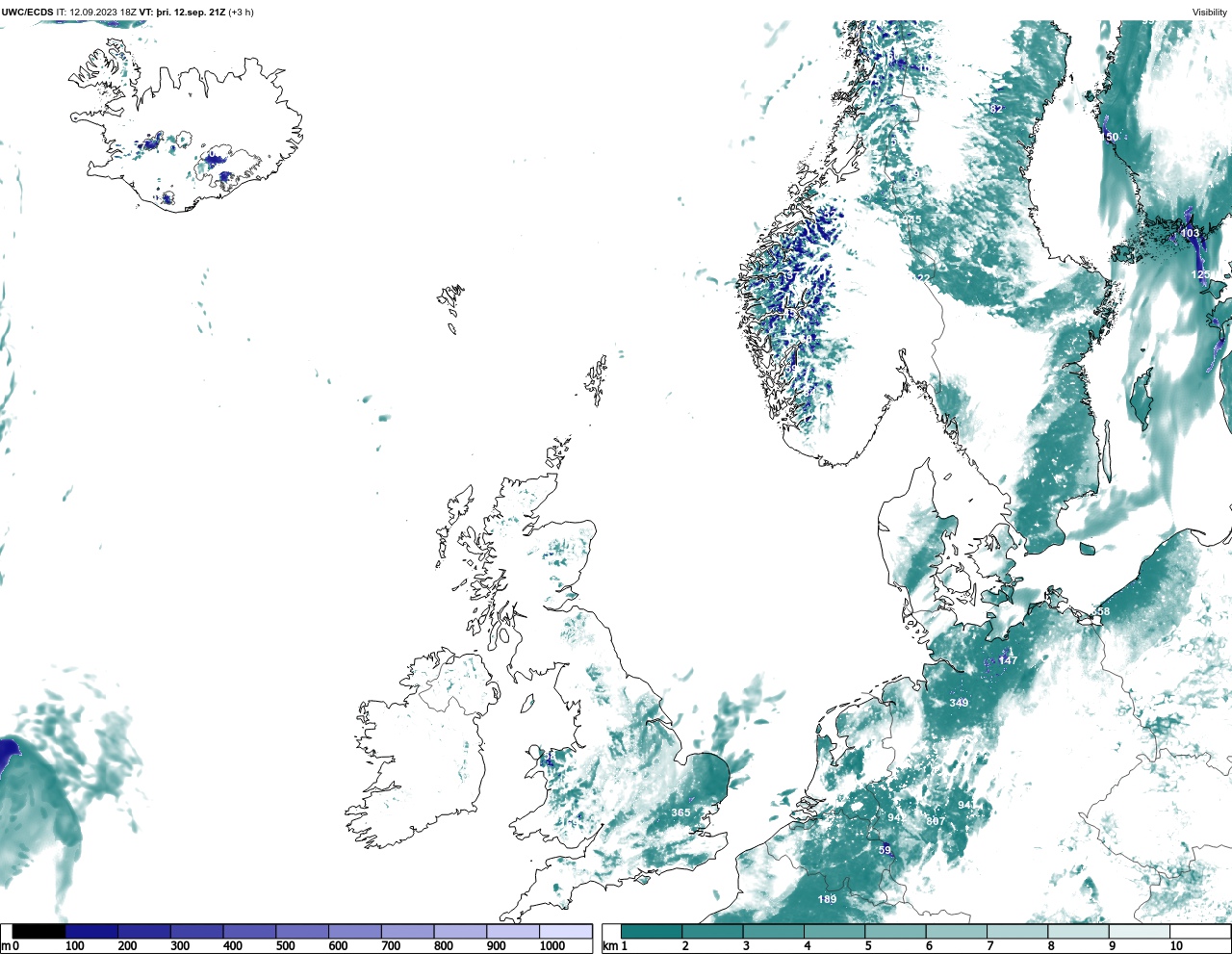Click the "658" value on the Baltic coast

point(1100,611)
